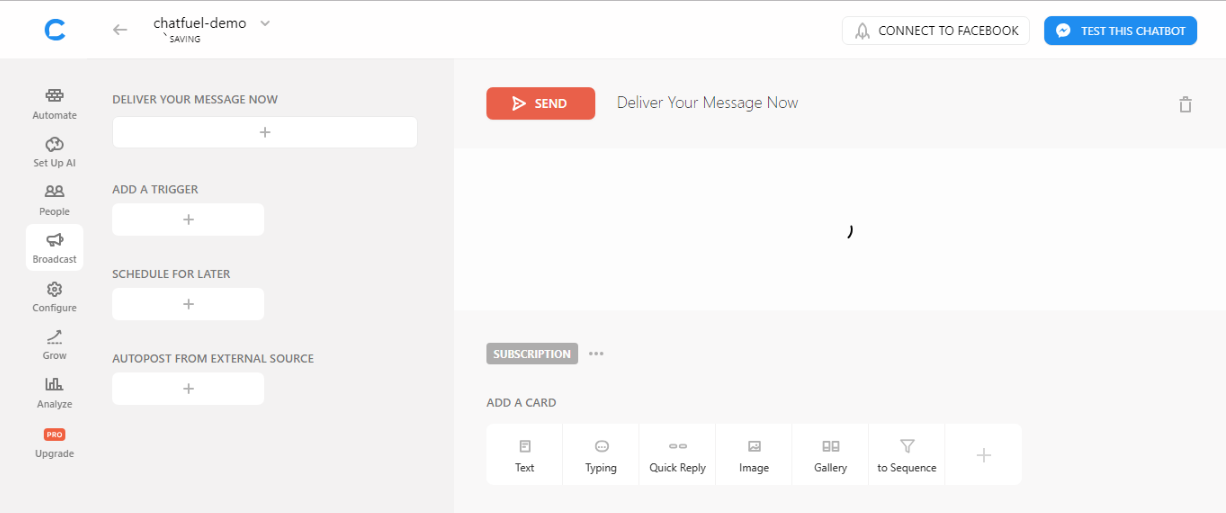Open the Configure settings
The image size is (1226, 513).
point(54,297)
